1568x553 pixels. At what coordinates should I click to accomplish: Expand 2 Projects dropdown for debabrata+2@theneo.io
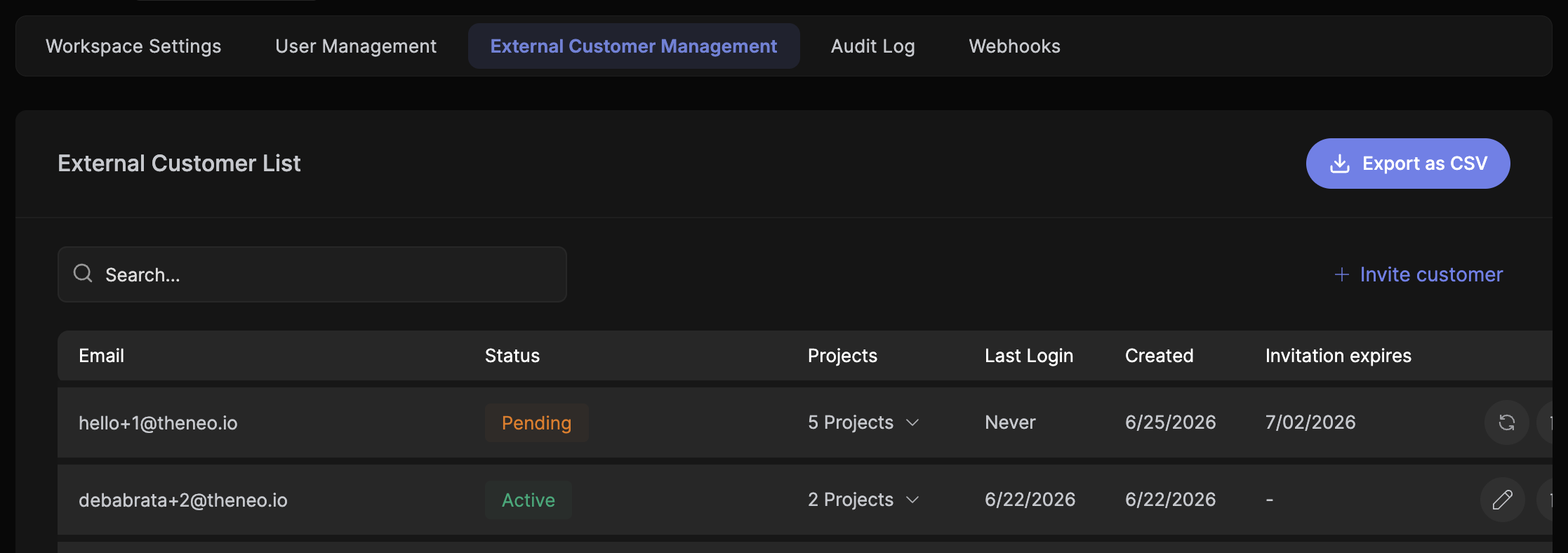tap(863, 500)
